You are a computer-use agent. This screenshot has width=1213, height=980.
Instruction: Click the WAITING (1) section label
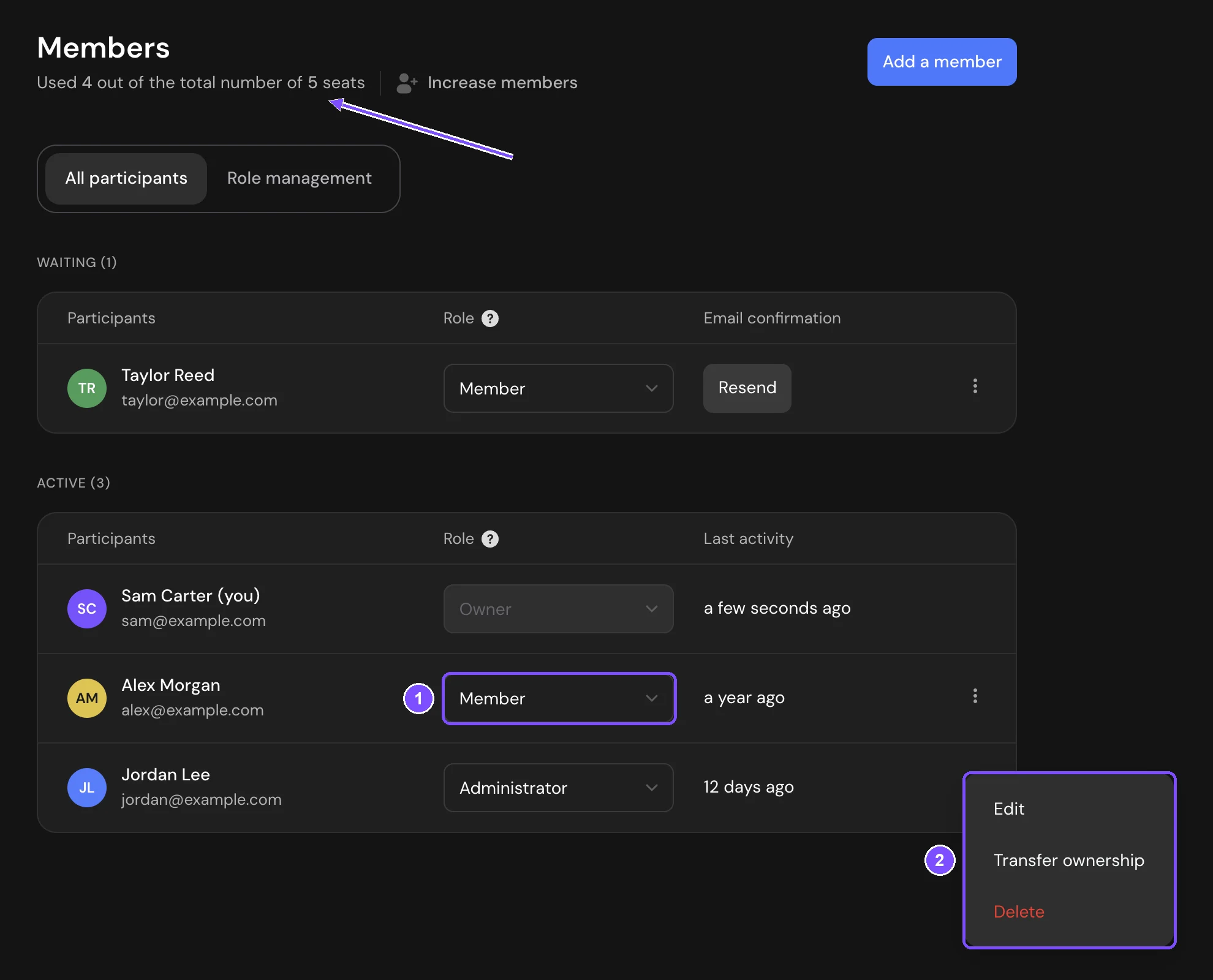(77, 262)
